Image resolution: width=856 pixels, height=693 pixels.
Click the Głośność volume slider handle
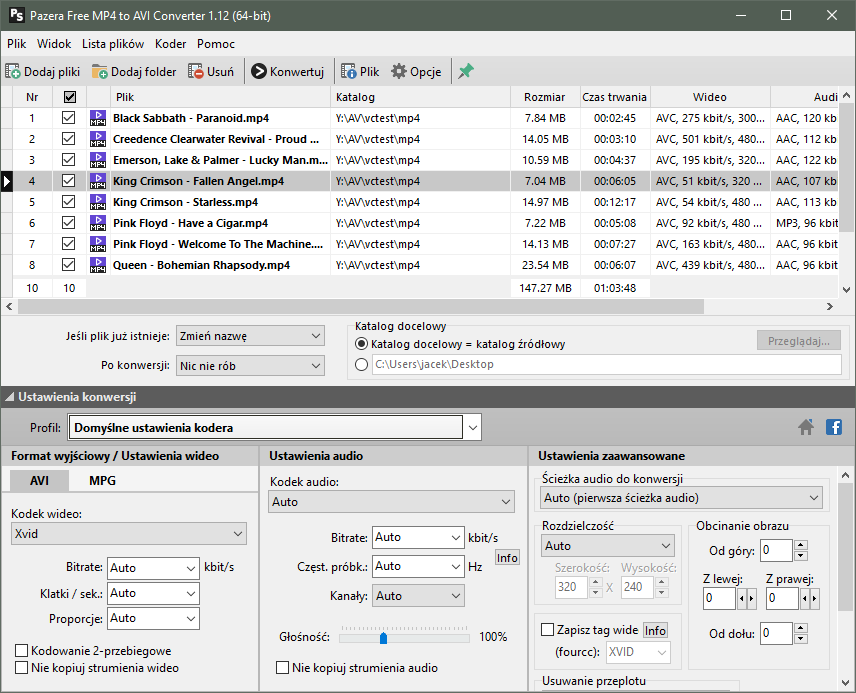[x=383, y=638]
